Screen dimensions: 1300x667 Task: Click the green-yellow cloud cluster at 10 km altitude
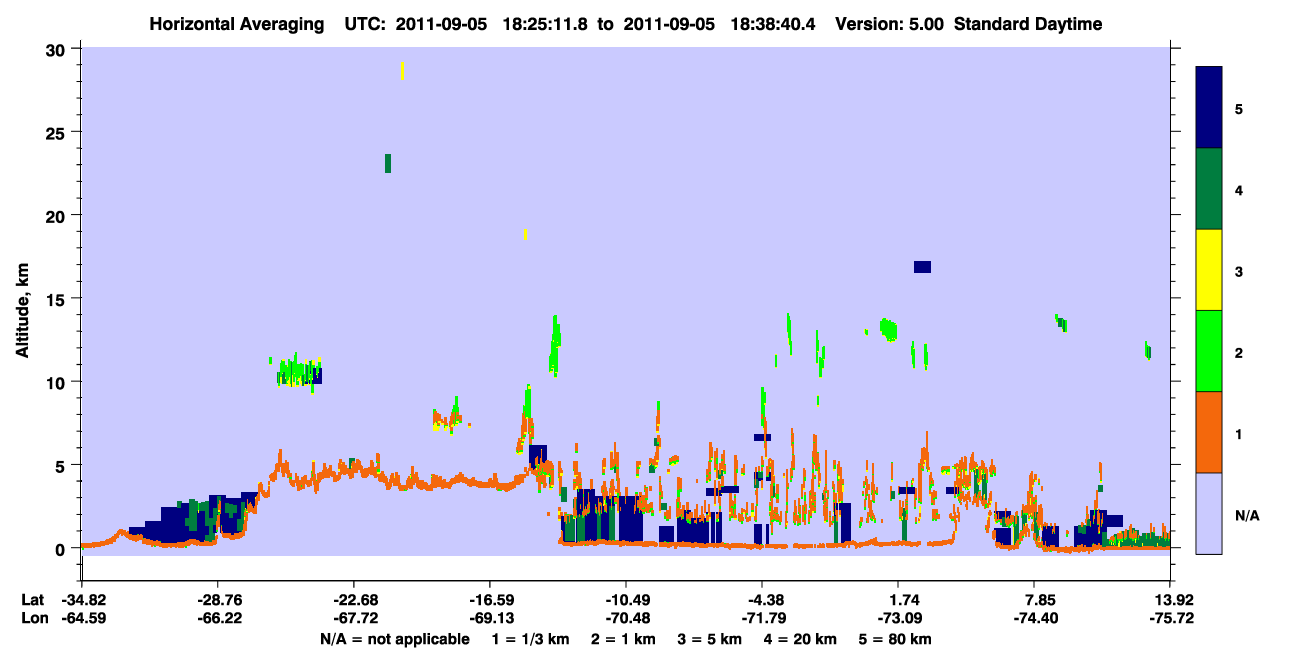point(298,372)
